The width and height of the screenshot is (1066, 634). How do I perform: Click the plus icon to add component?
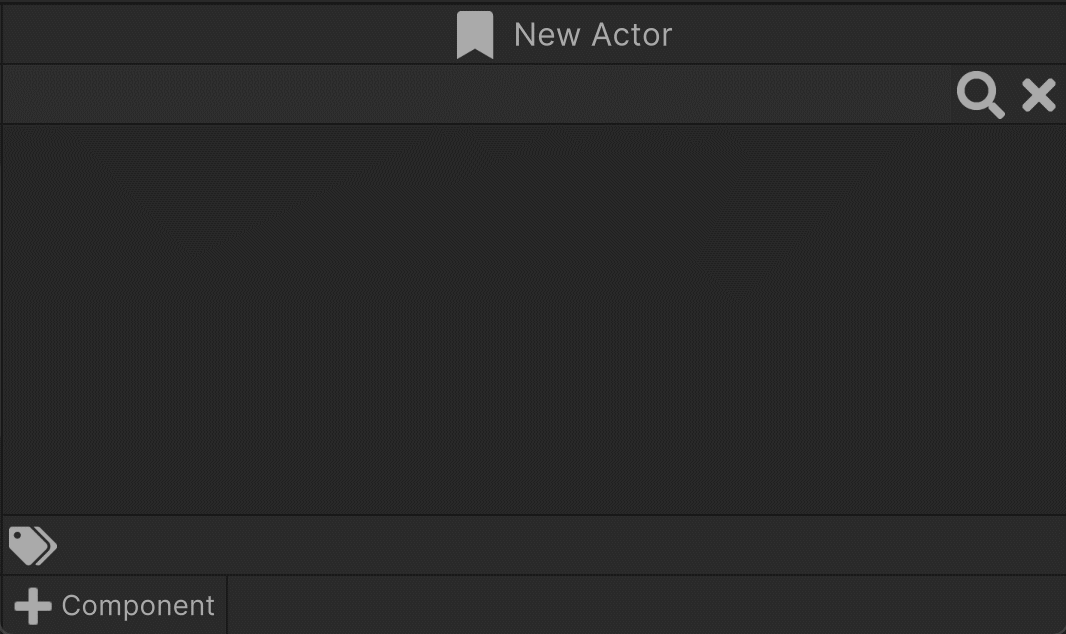tap(33, 605)
